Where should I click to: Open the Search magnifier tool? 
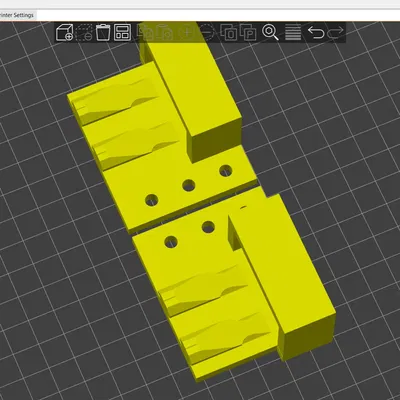270,32
